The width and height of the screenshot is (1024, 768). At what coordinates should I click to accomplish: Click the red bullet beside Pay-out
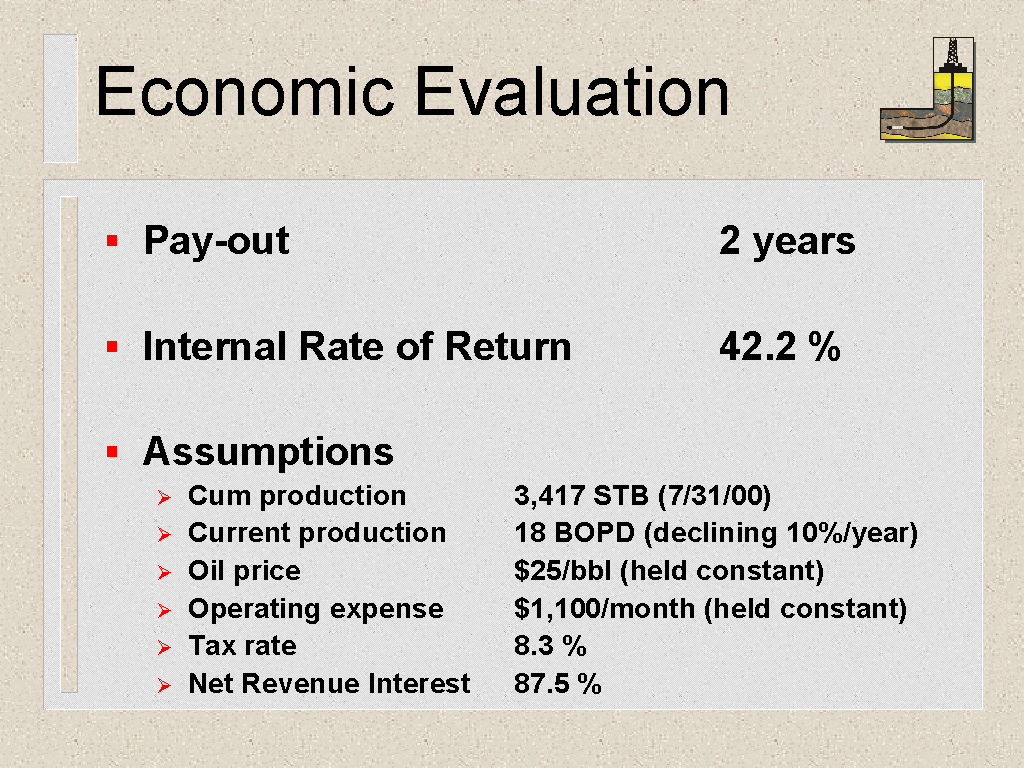112,241
